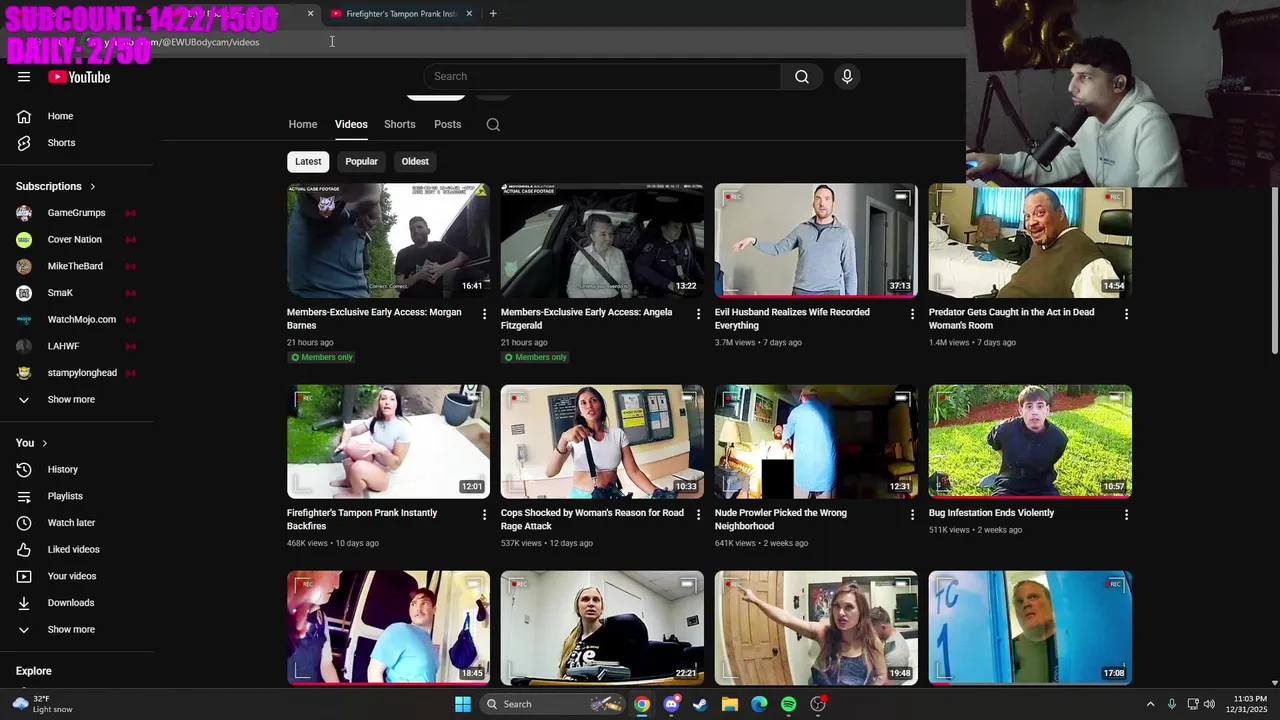Open Predator Gets Caught video thumbnail
The width and height of the screenshot is (1280, 720).
click(x=1030, y=241)
